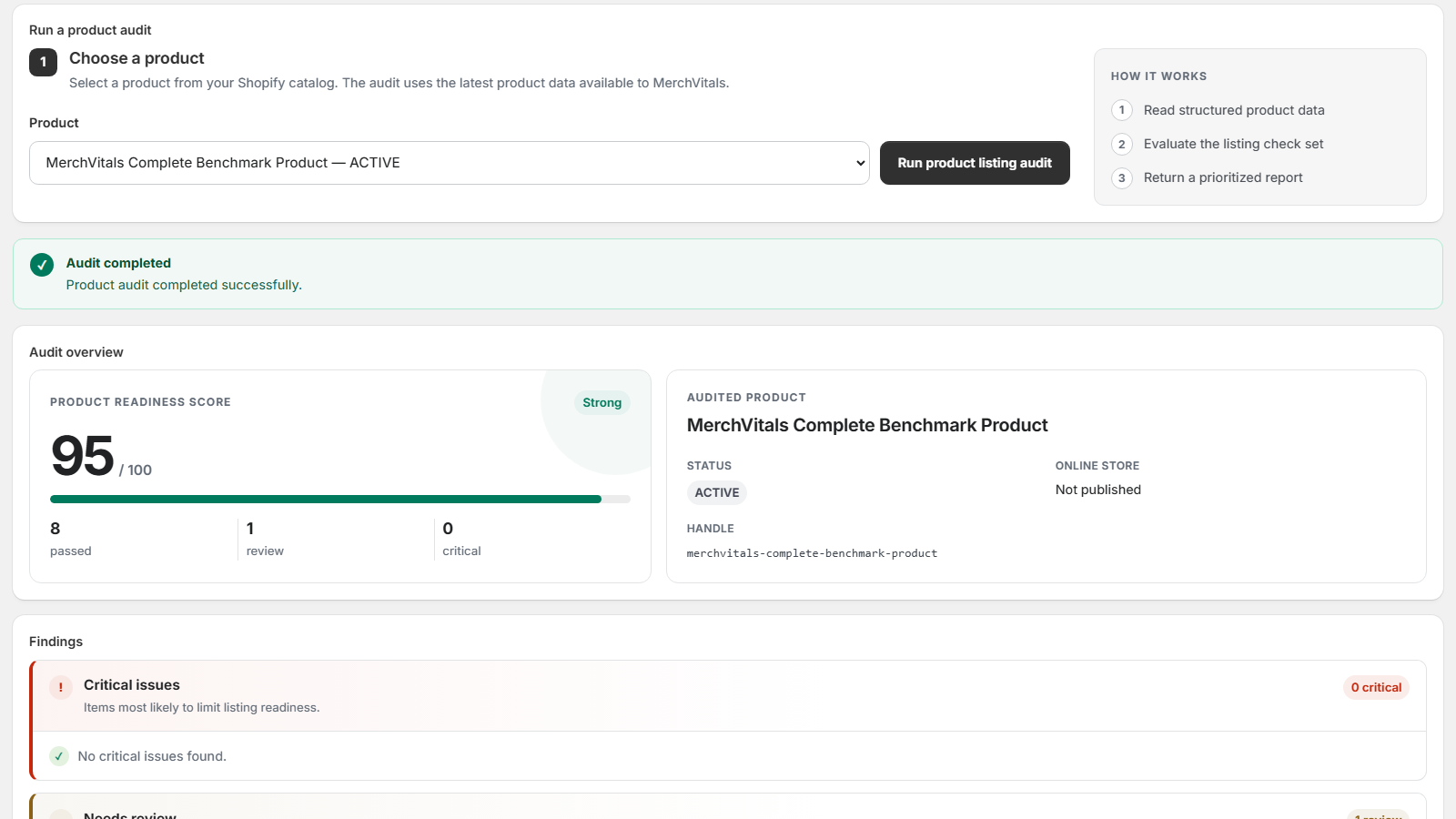Click the 'ONLINE STORE' label
The width and height of the screenshot is (1456, 819).
pos(1097,466)
